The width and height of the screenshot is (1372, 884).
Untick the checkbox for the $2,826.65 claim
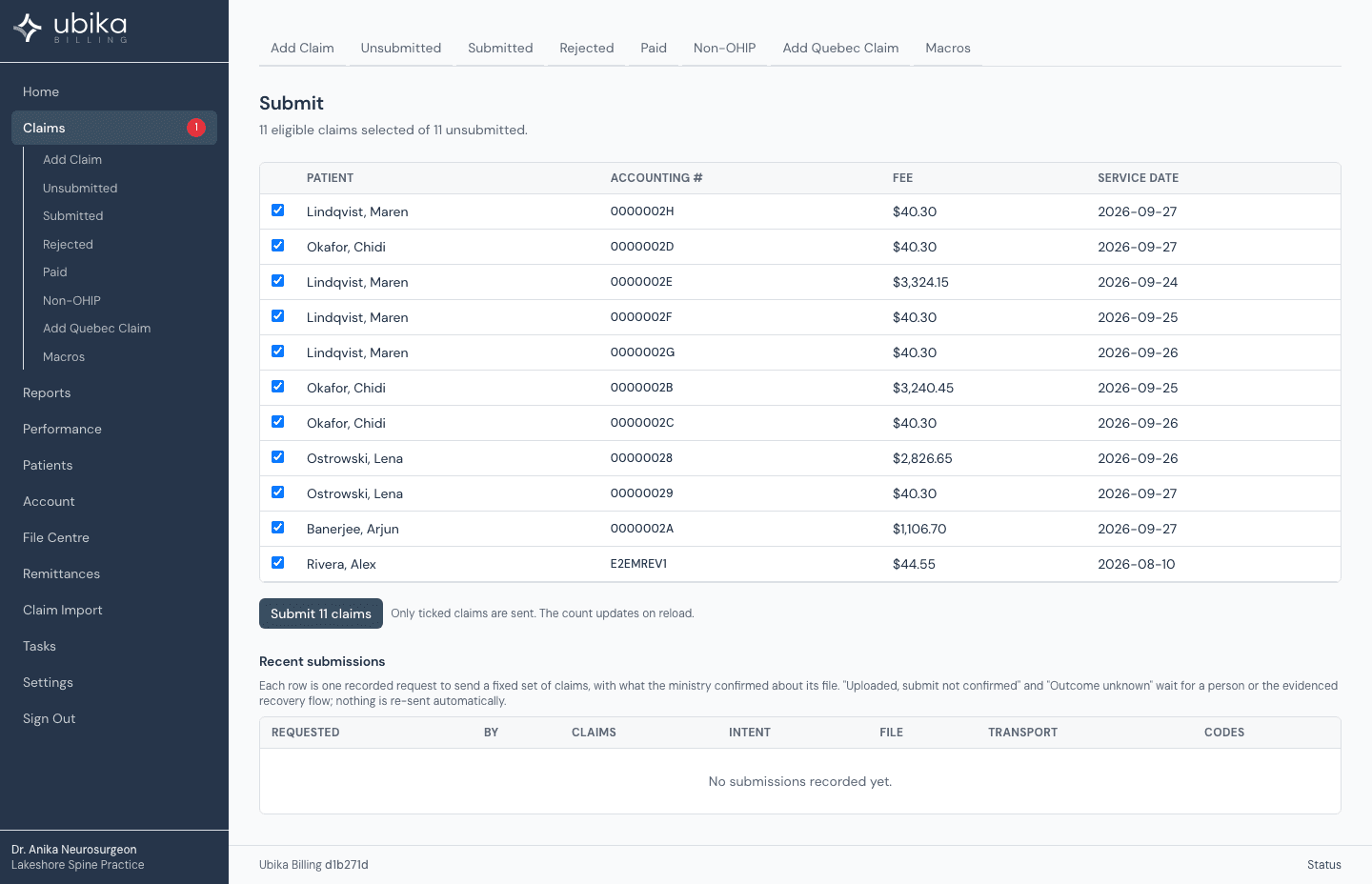(277, 457)
